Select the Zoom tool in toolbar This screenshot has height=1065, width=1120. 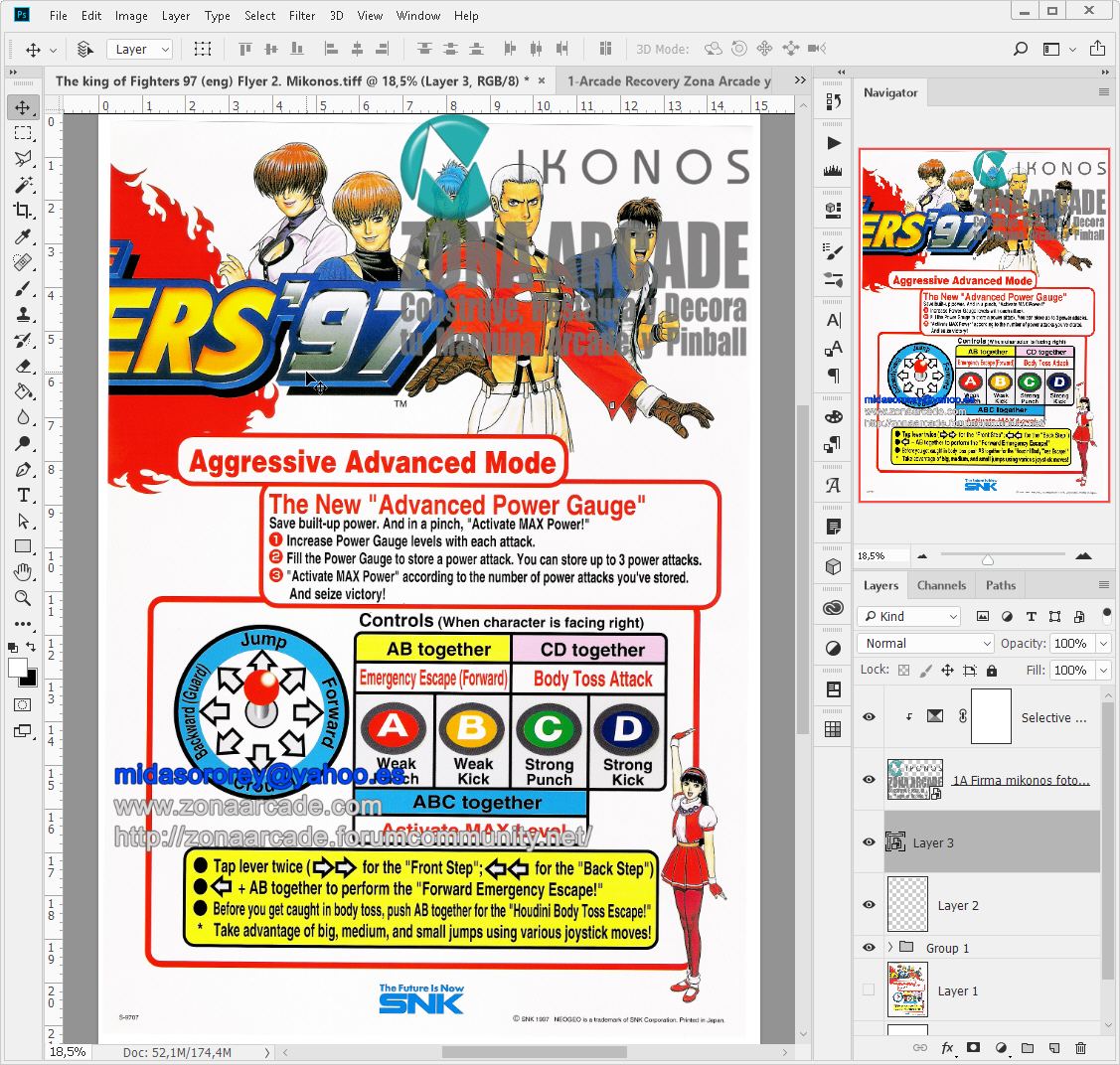(x=23, y=598)
